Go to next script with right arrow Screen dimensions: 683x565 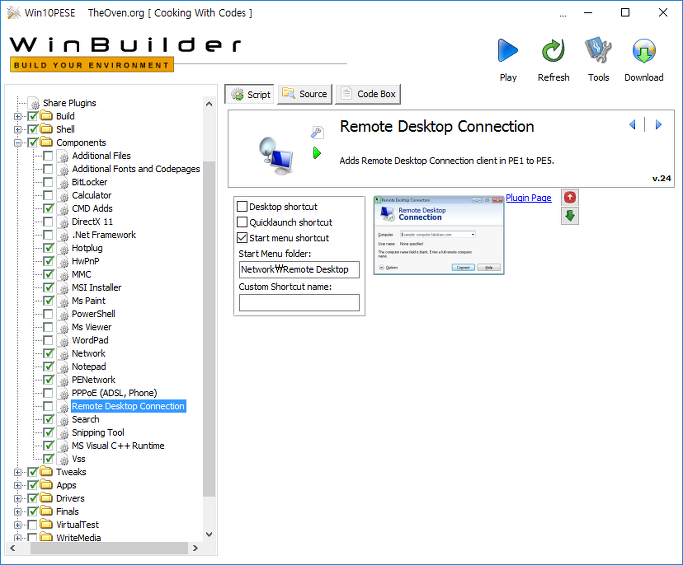click(x=658, y=125)
